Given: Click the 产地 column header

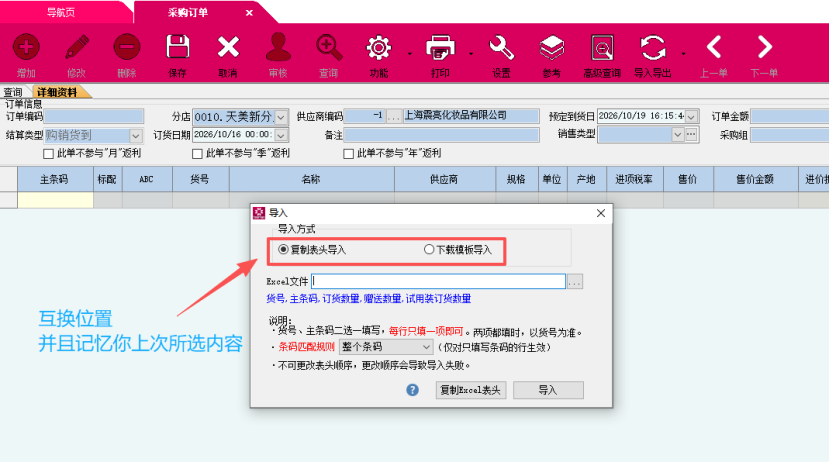Looking at the screenshot, I should pos(587,179).
